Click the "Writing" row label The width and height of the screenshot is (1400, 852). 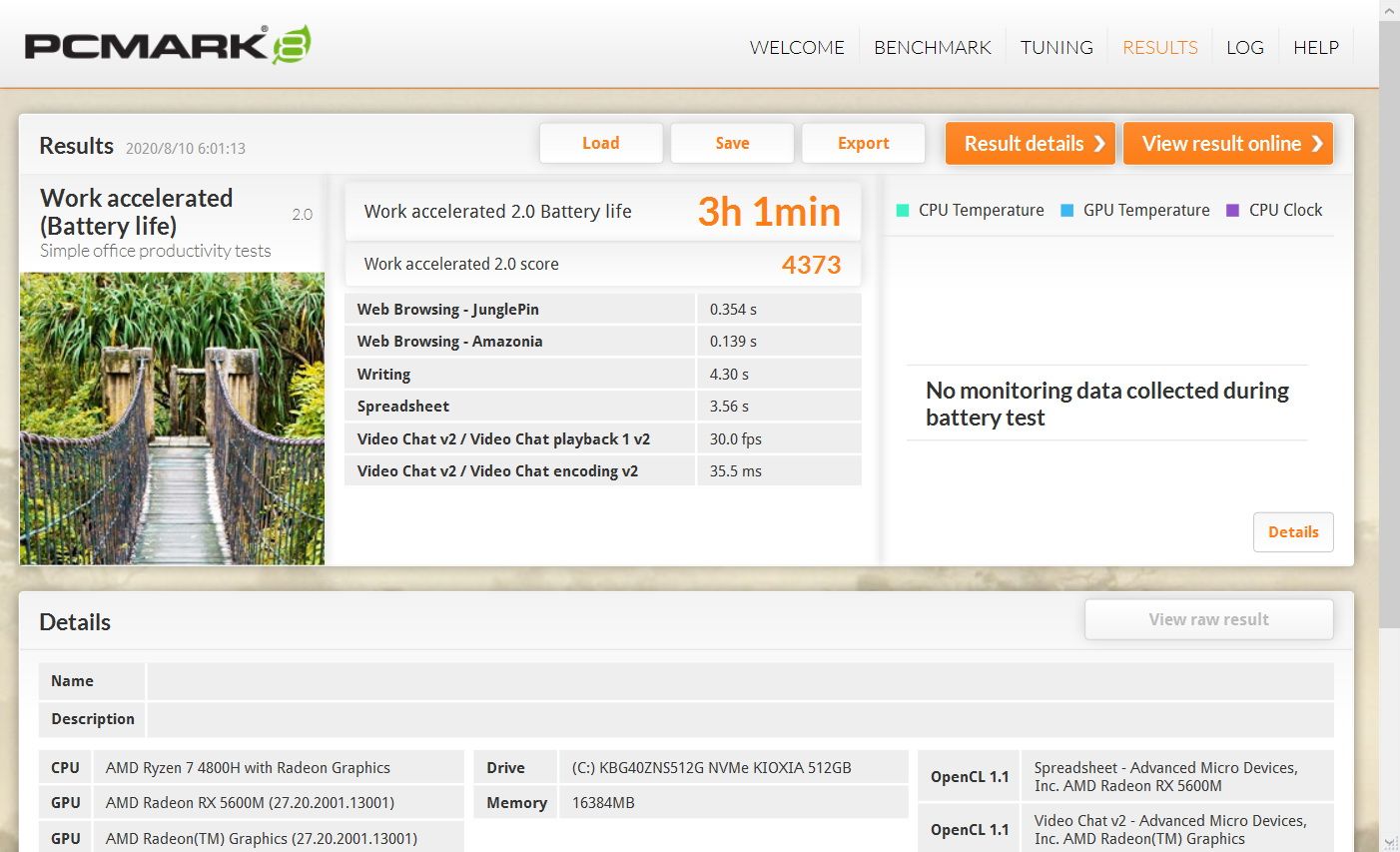click(x=383, y=375)
